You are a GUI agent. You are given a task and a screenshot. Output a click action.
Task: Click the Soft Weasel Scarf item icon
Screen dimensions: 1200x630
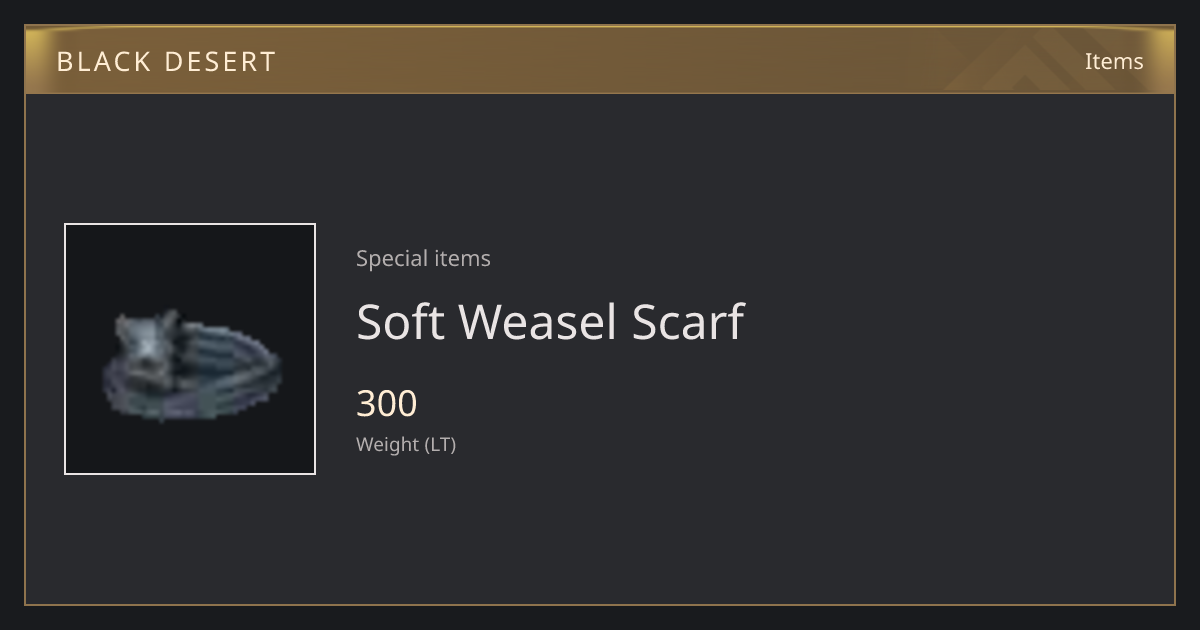click(x=190, y=349)
